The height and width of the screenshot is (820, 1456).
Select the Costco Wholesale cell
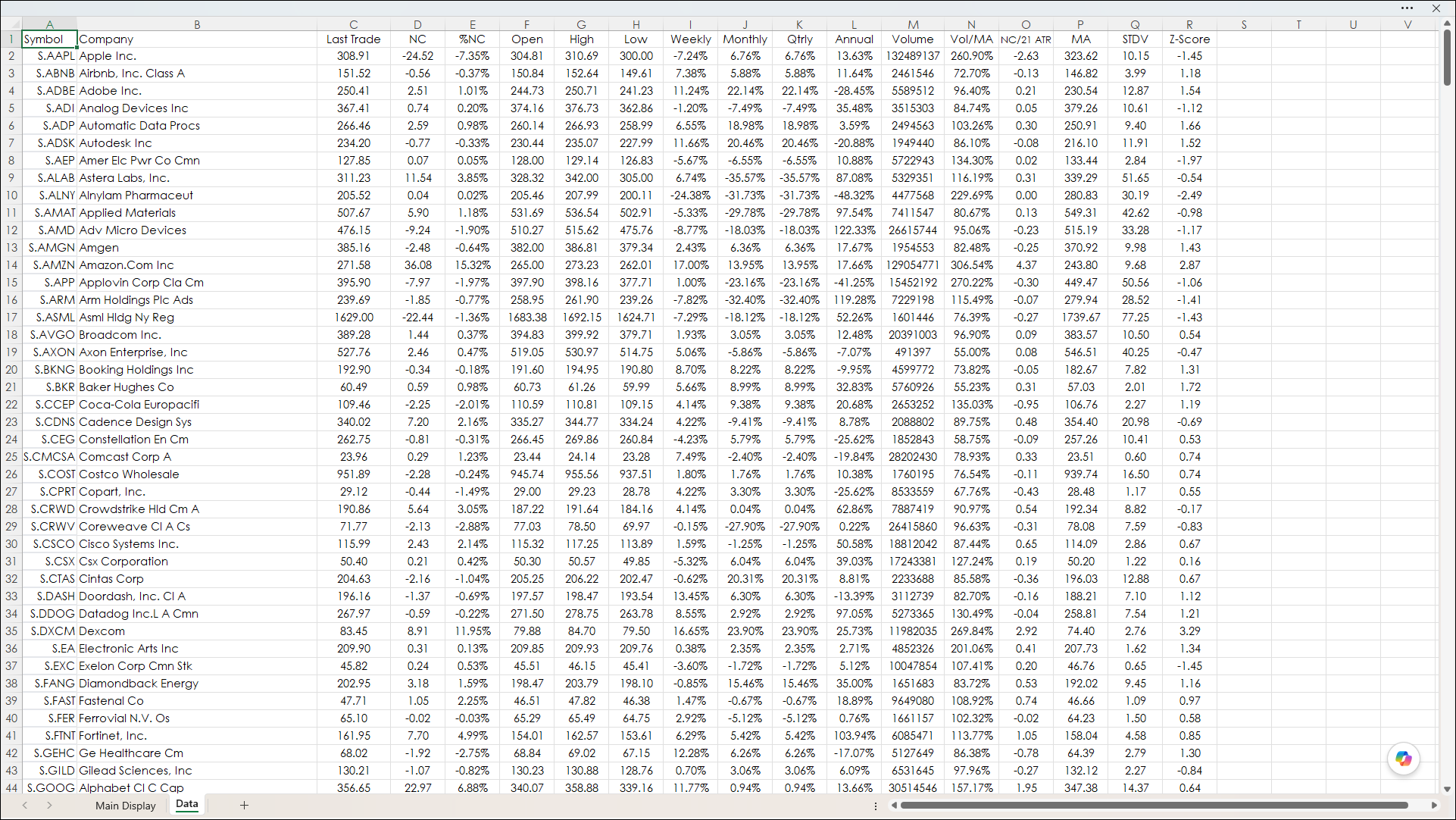click(x=197, y=474)
